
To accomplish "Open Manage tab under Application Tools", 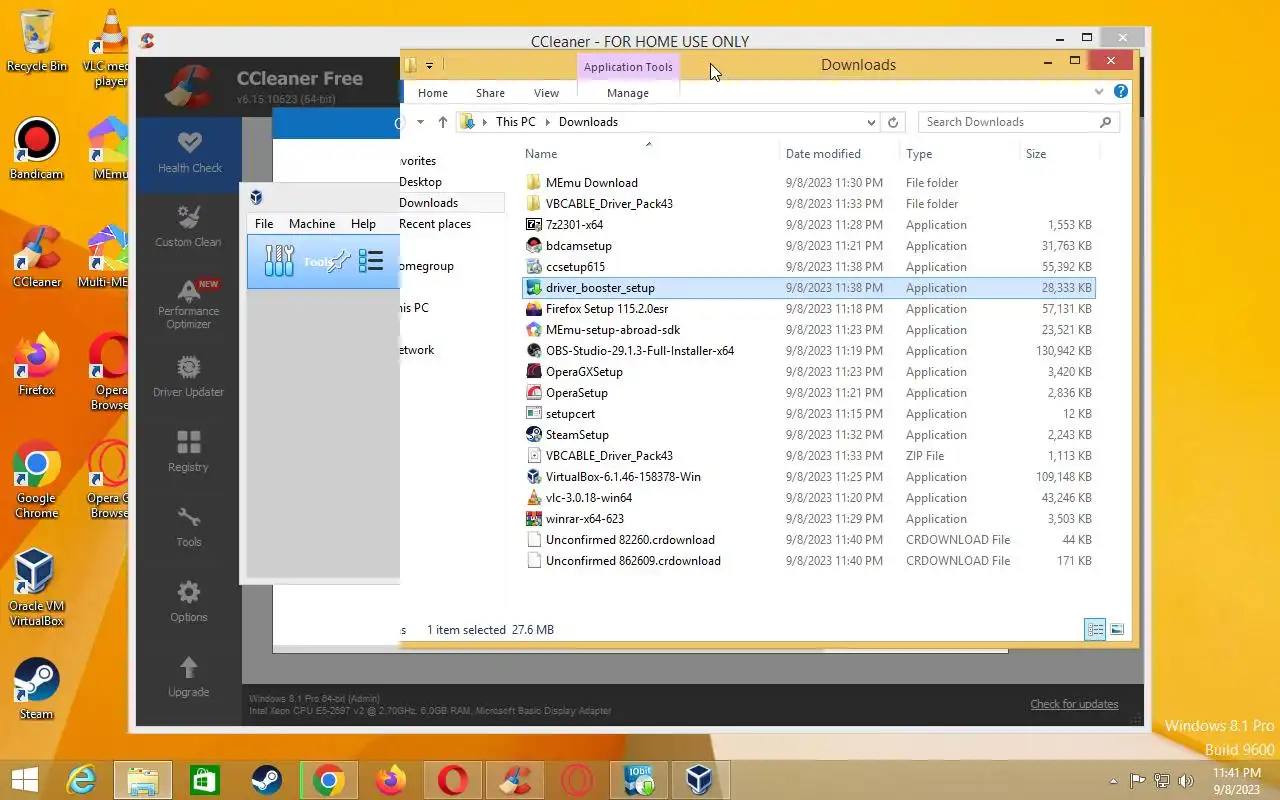I will coord(628,93).
